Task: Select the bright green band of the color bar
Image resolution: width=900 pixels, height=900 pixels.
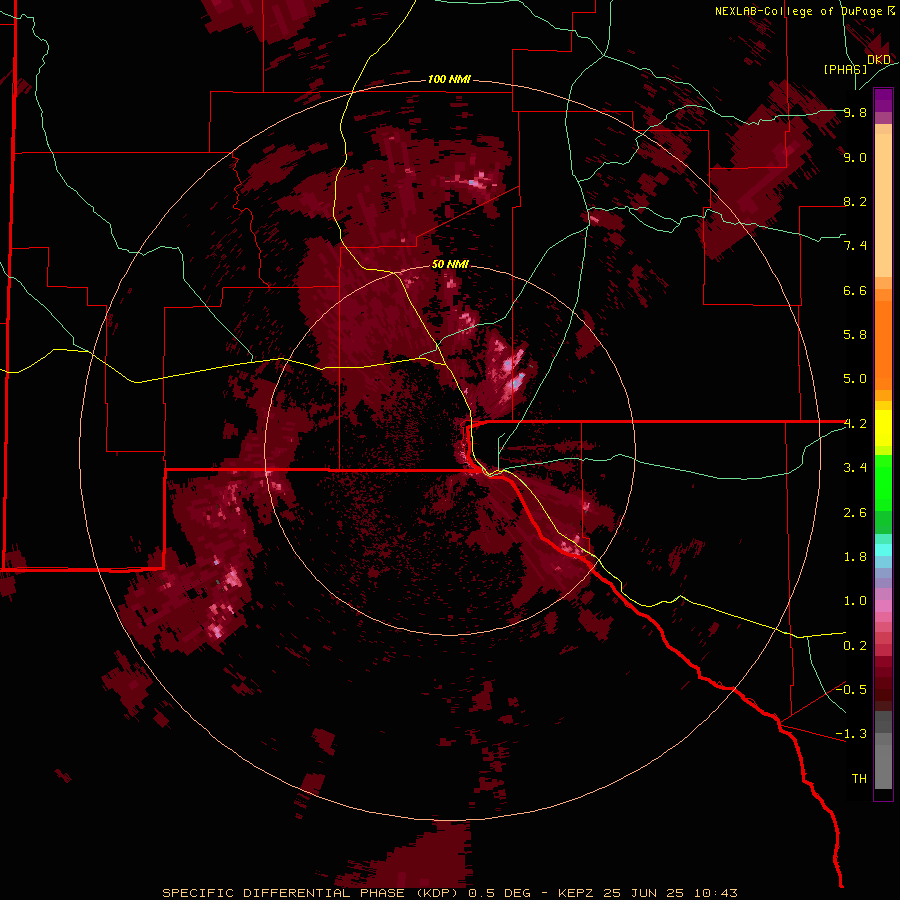Action: (x=883, y=483)
